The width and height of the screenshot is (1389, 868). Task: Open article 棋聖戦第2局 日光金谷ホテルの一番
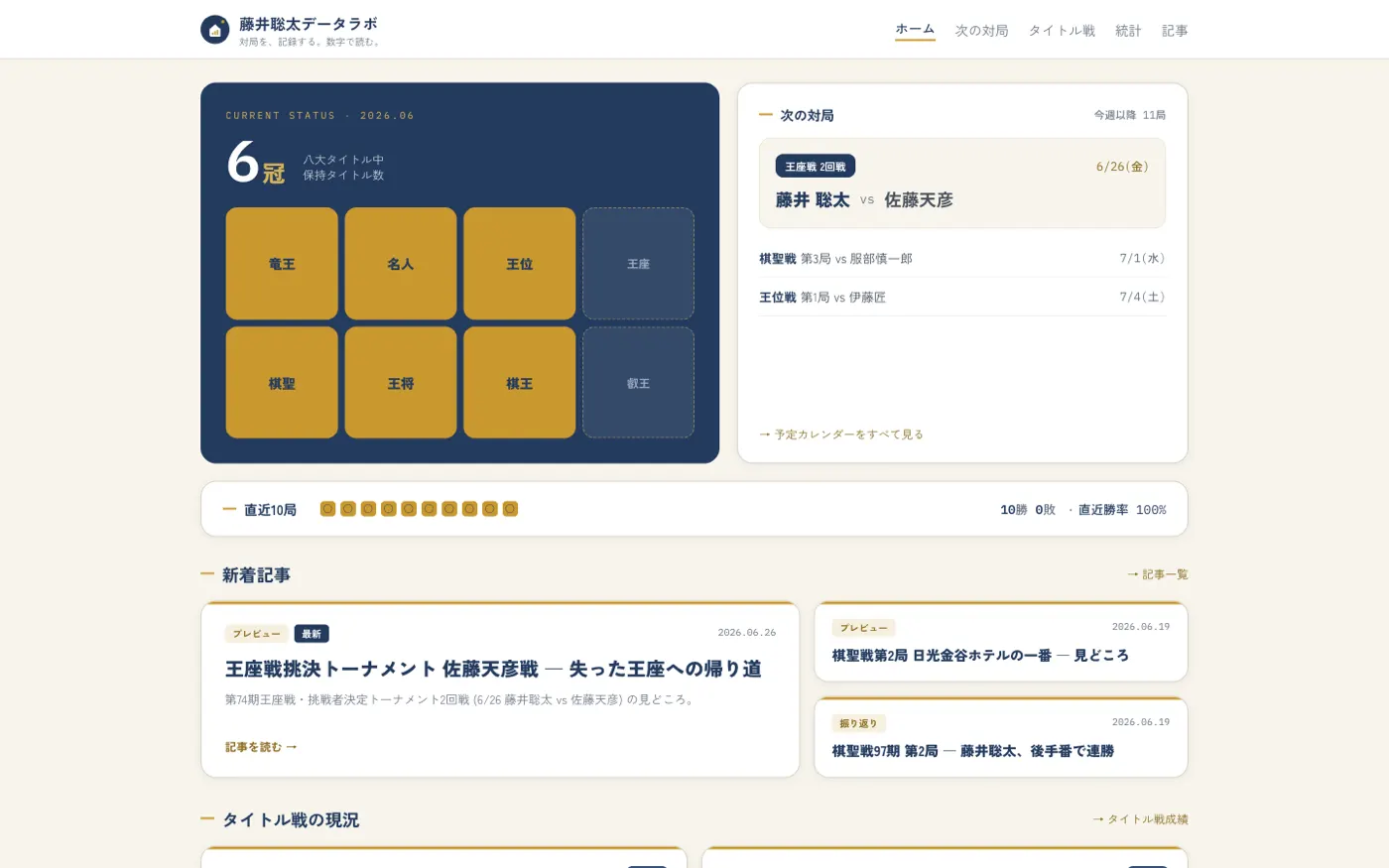point(1001,642)
